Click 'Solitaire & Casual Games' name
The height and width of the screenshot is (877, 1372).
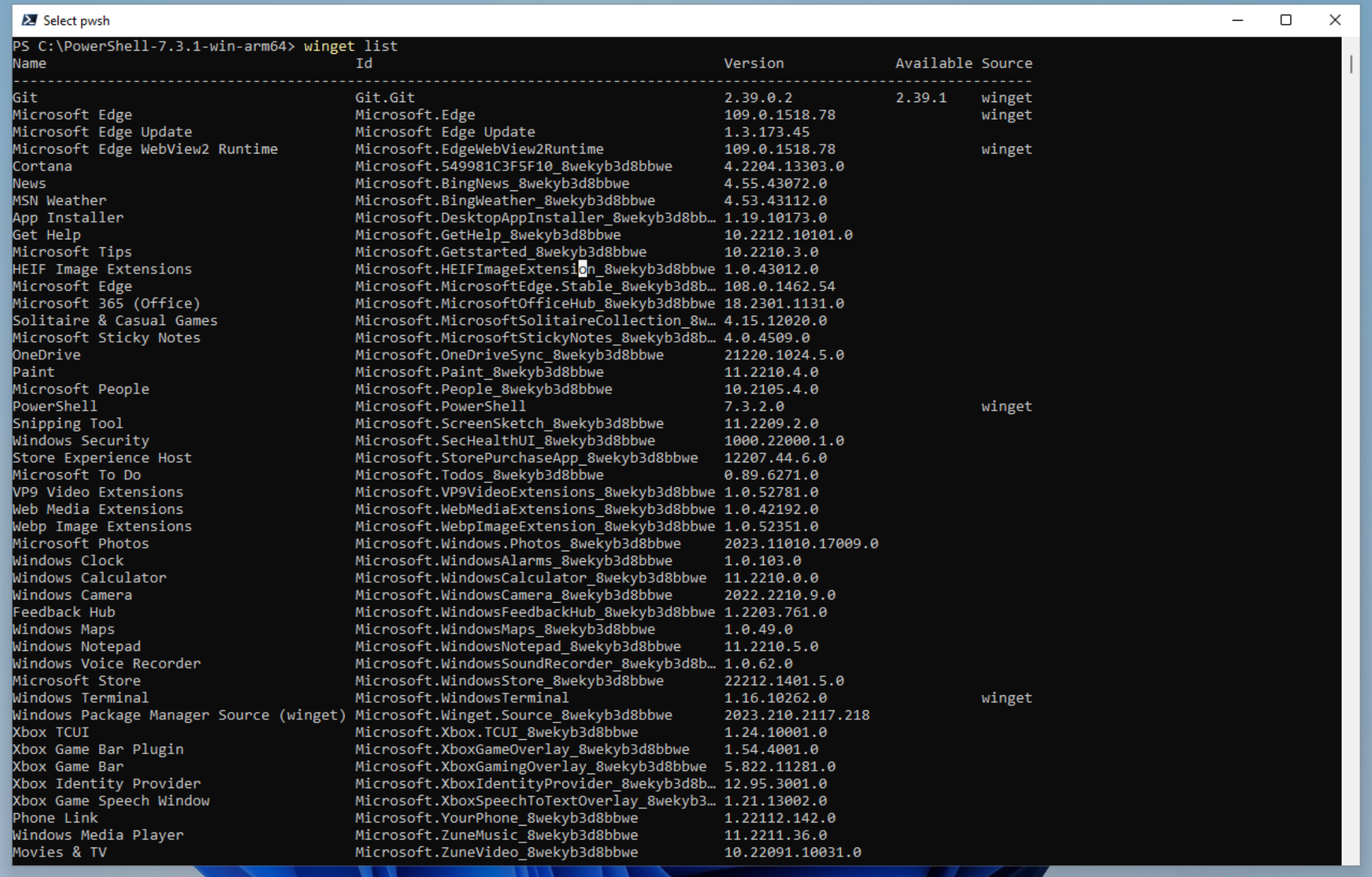115,321
